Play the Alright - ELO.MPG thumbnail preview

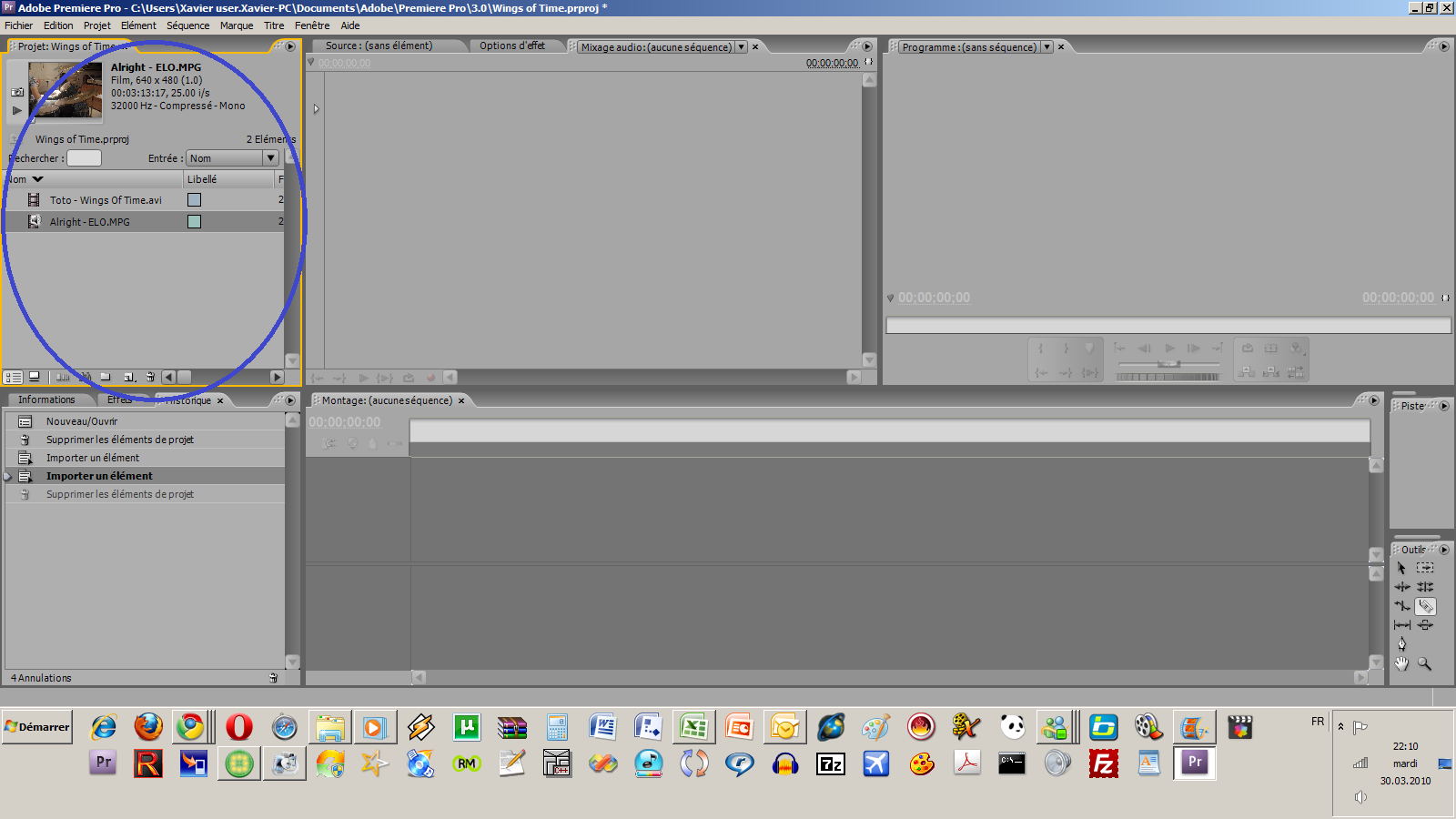(x=17, y=110)
